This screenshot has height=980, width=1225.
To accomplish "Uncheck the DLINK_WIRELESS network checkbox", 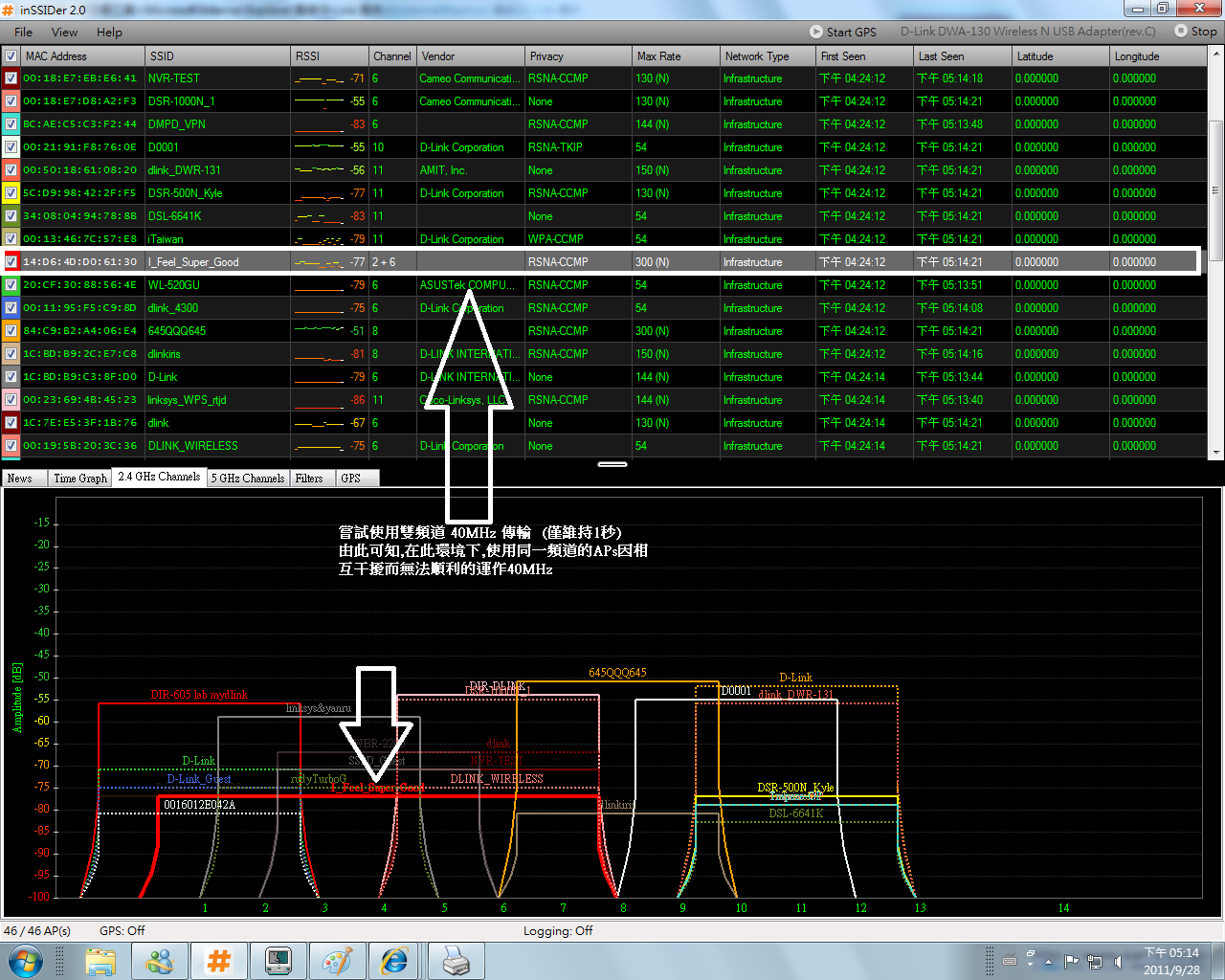I will click(11, 446).
